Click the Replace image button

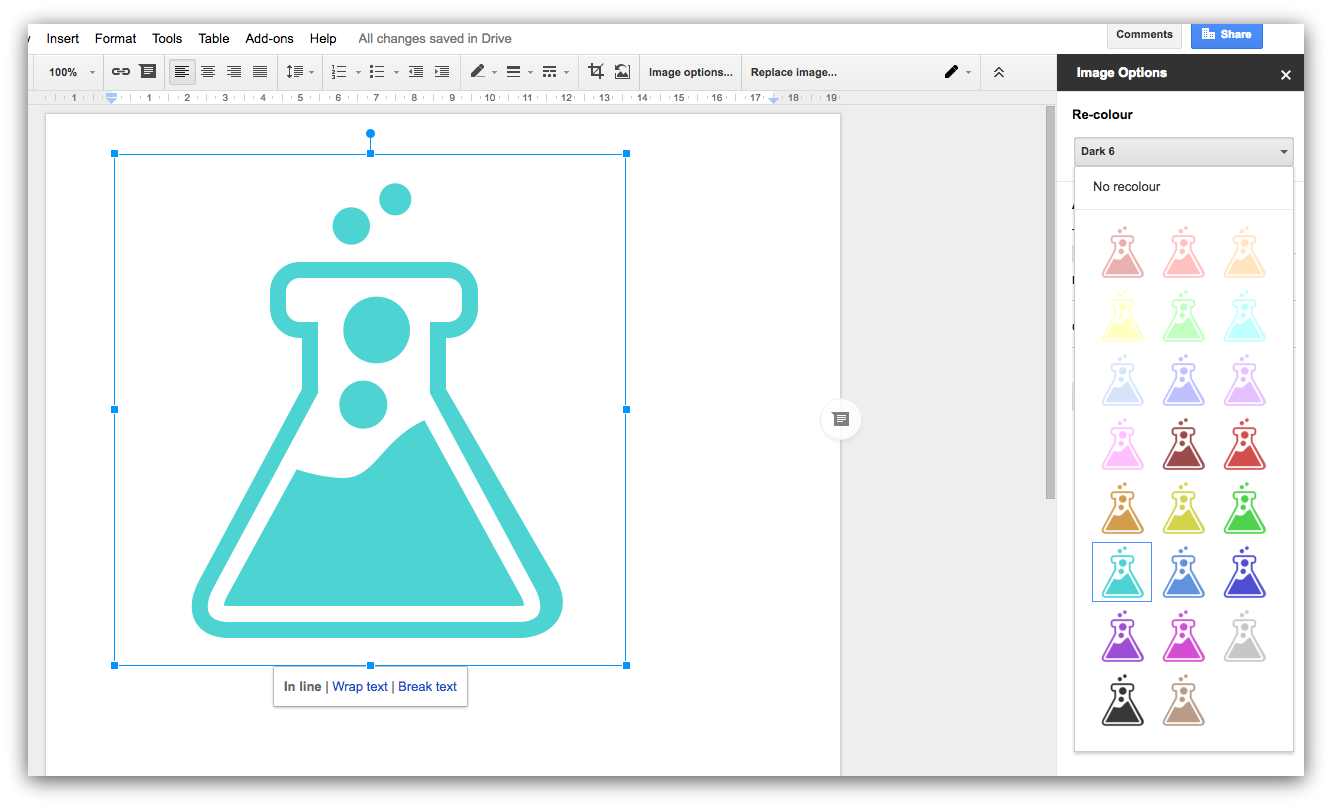point(793,71)
